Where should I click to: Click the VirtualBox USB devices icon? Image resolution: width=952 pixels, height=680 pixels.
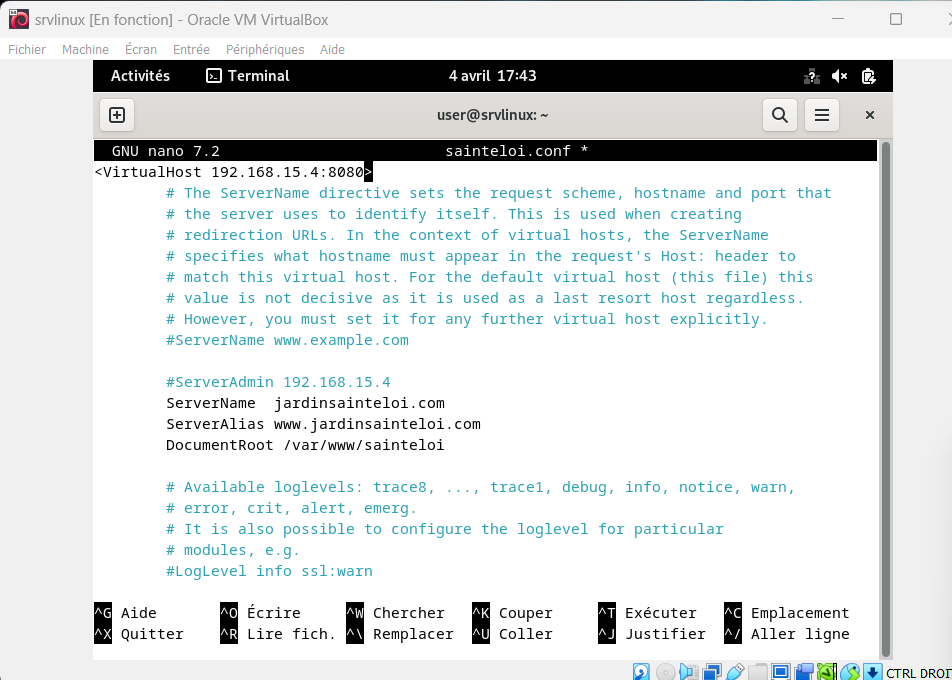coord(735,671)
